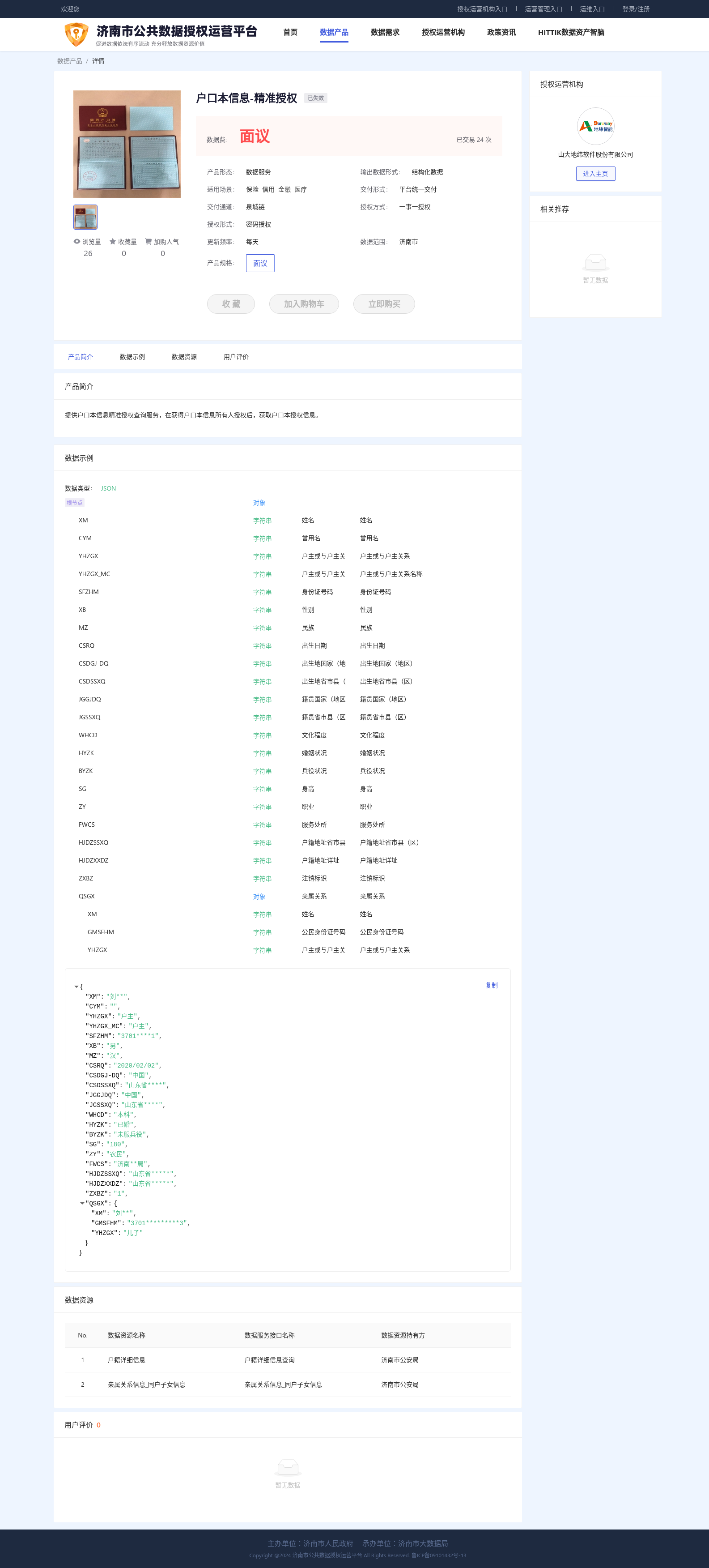Image resolution: width=709 pixels, height=1568 pixels.
Task: Click 亲属关系信息_同户子女信息 resource name cell
Action: pos(147,1384)
